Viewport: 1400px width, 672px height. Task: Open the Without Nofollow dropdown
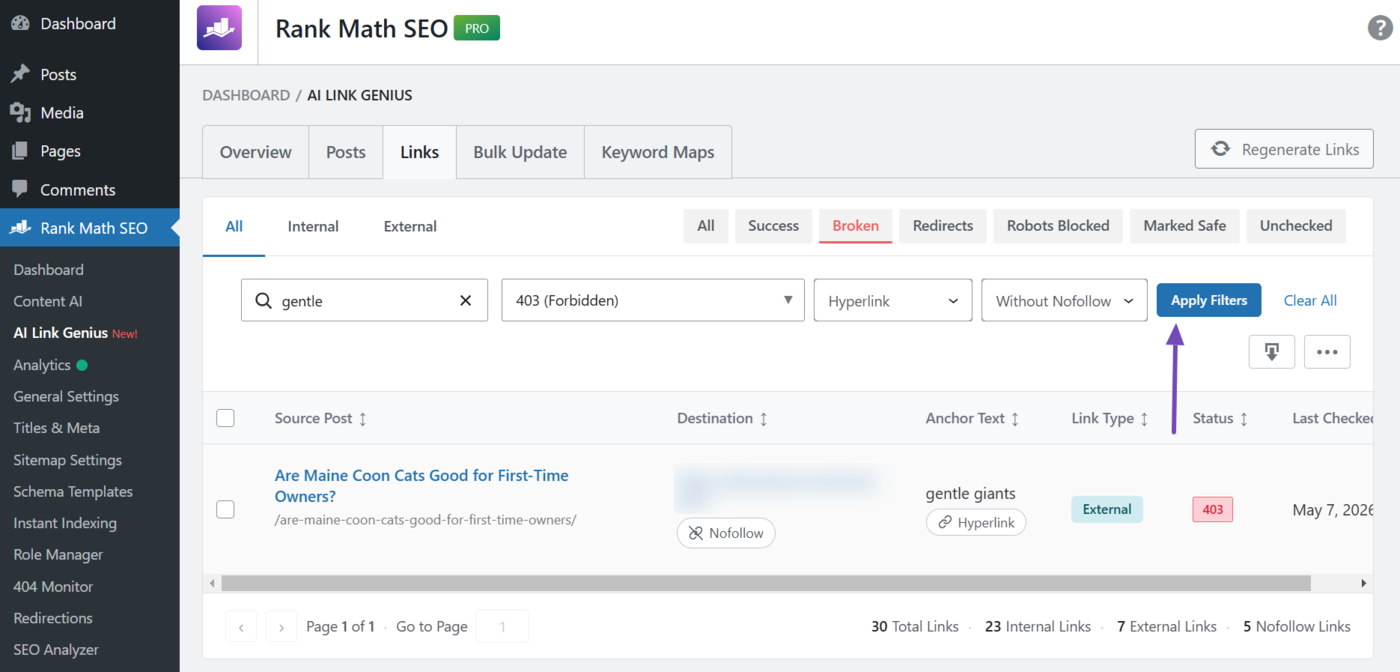coord(1064,300)
